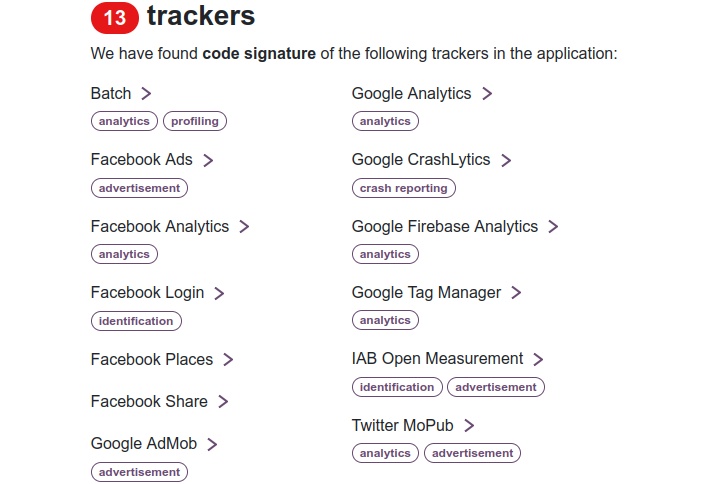Expand the Google CrashLytics arrow
708x484 pixels.
click(x=506, y=160)
